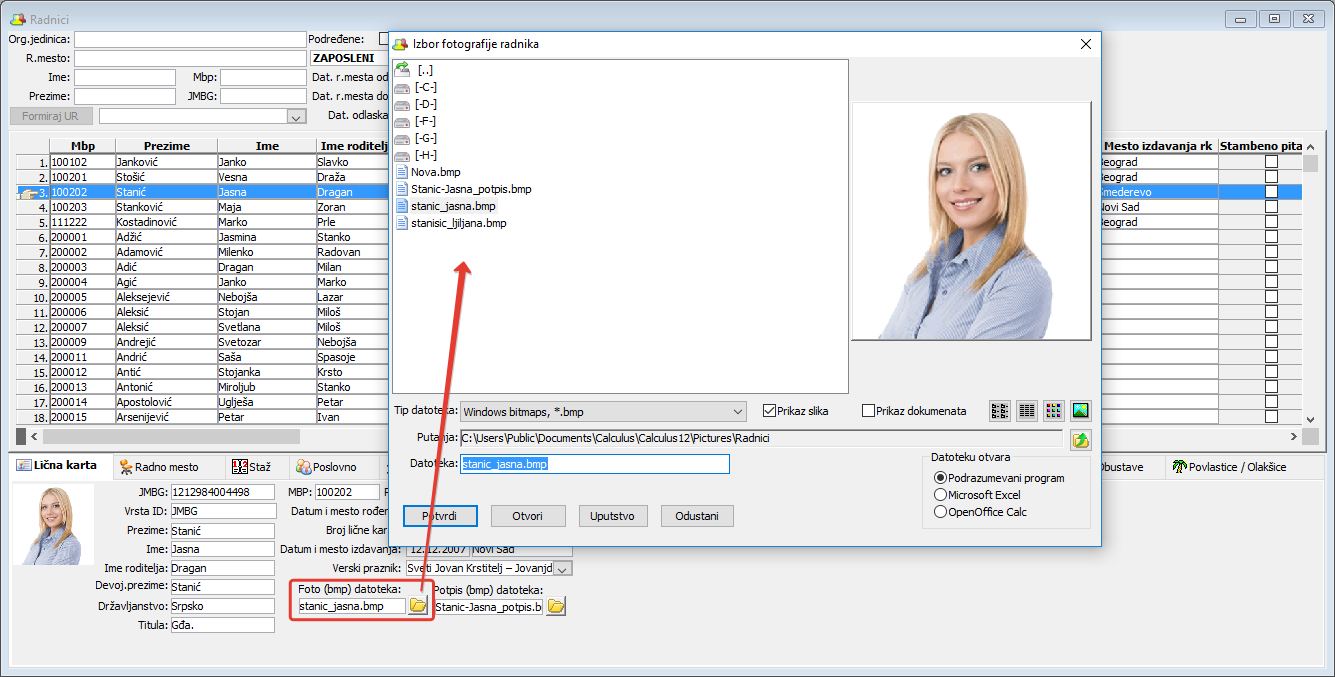The height and width of the screenshot is (677, 1335).
Task: Open drive [-D-] in file list
Action: 425,104
